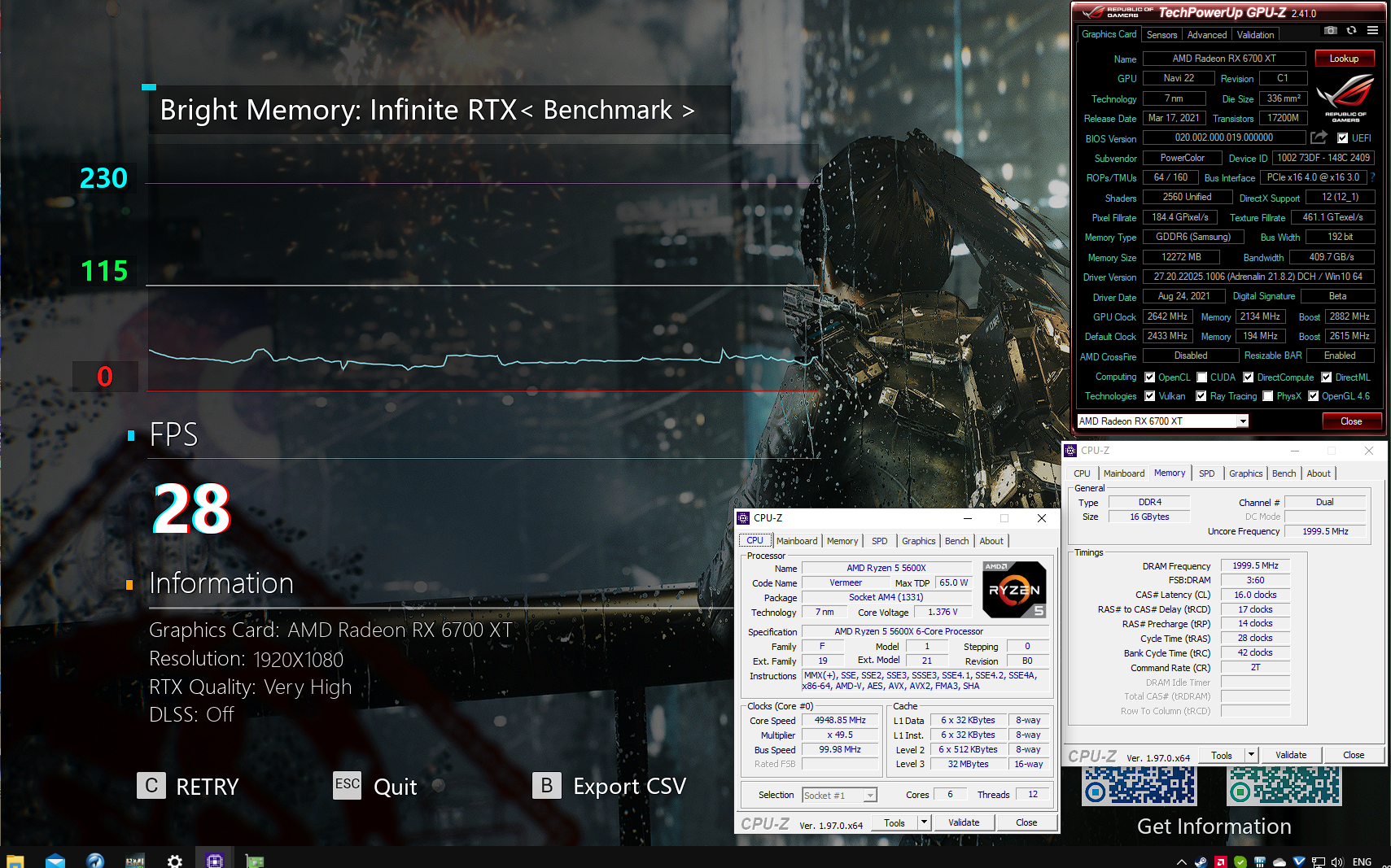This screenshot has width=1391, height=868.
Task: Toggle the UEFI checkbox
Action: (x=1342, y=138)
